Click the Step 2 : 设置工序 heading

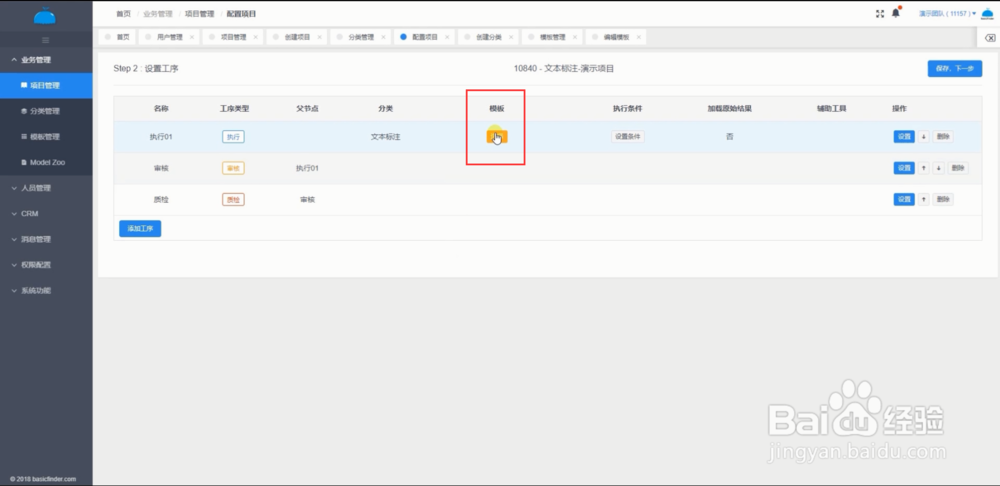pos(146,68)
